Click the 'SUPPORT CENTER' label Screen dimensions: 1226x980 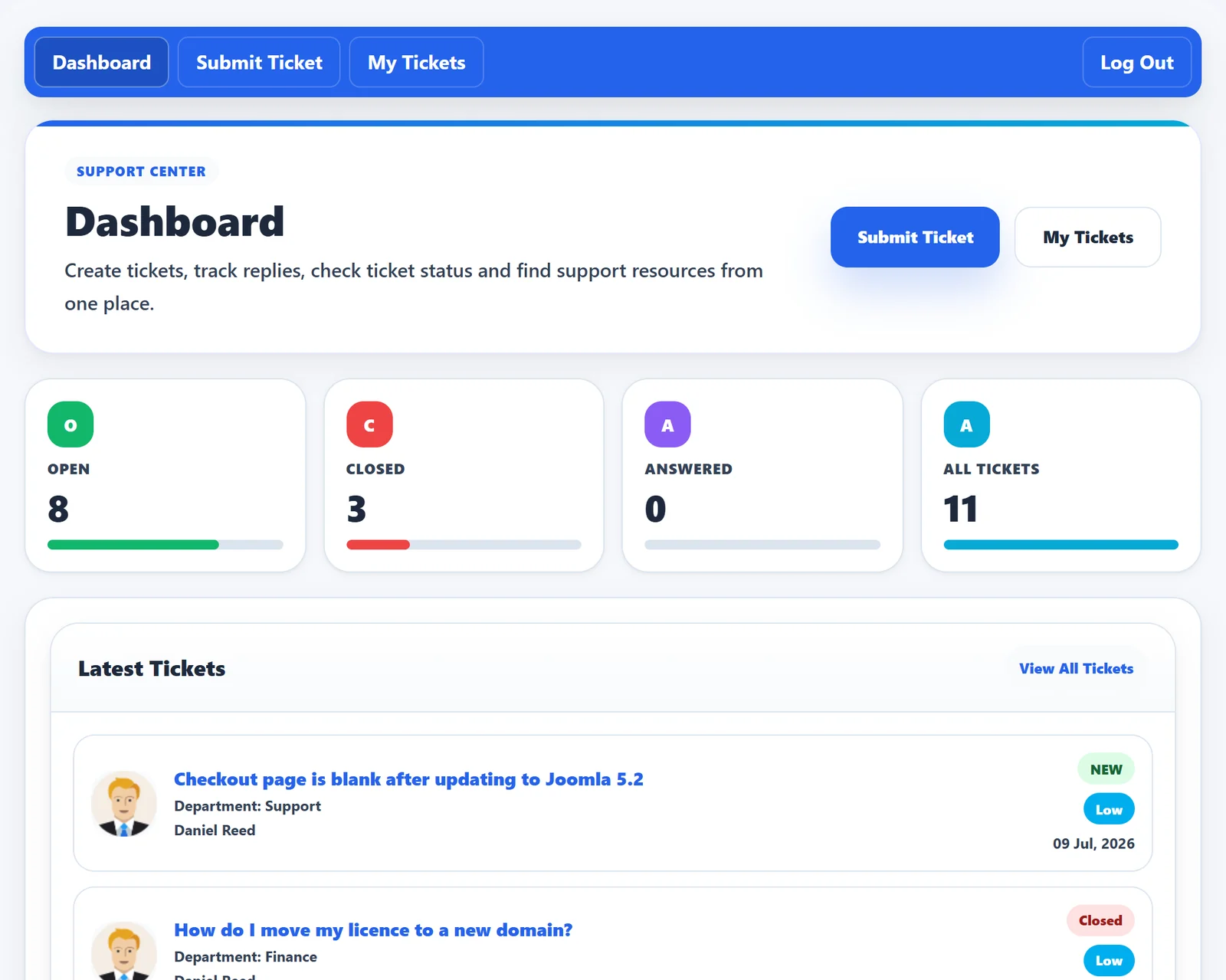coord(141,171)
